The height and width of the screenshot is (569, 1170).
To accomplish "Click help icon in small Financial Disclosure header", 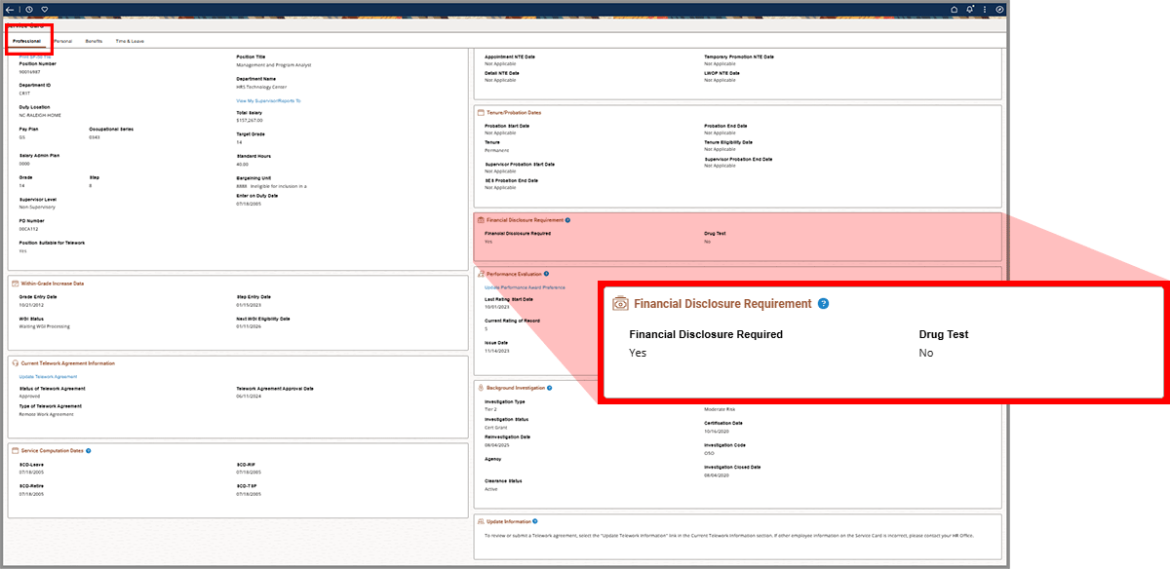I will point(567,220).
